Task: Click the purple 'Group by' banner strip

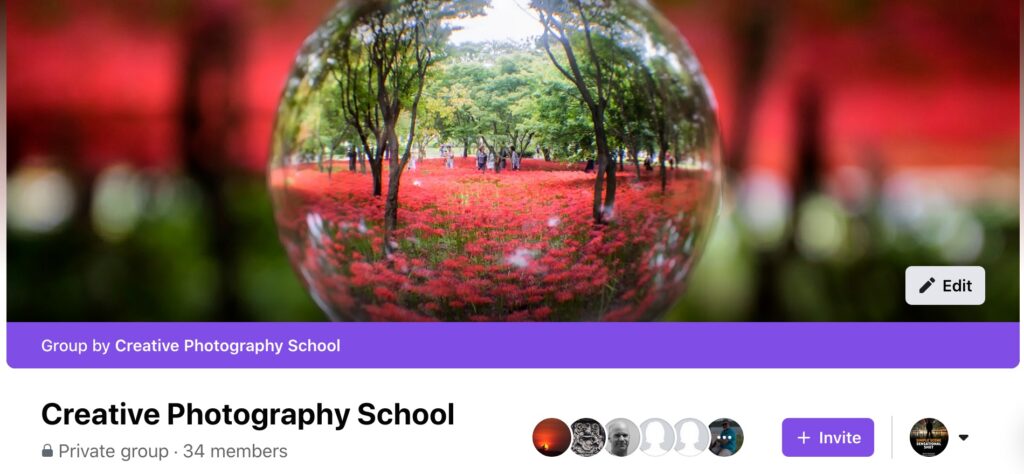Action: click(513, 345)
